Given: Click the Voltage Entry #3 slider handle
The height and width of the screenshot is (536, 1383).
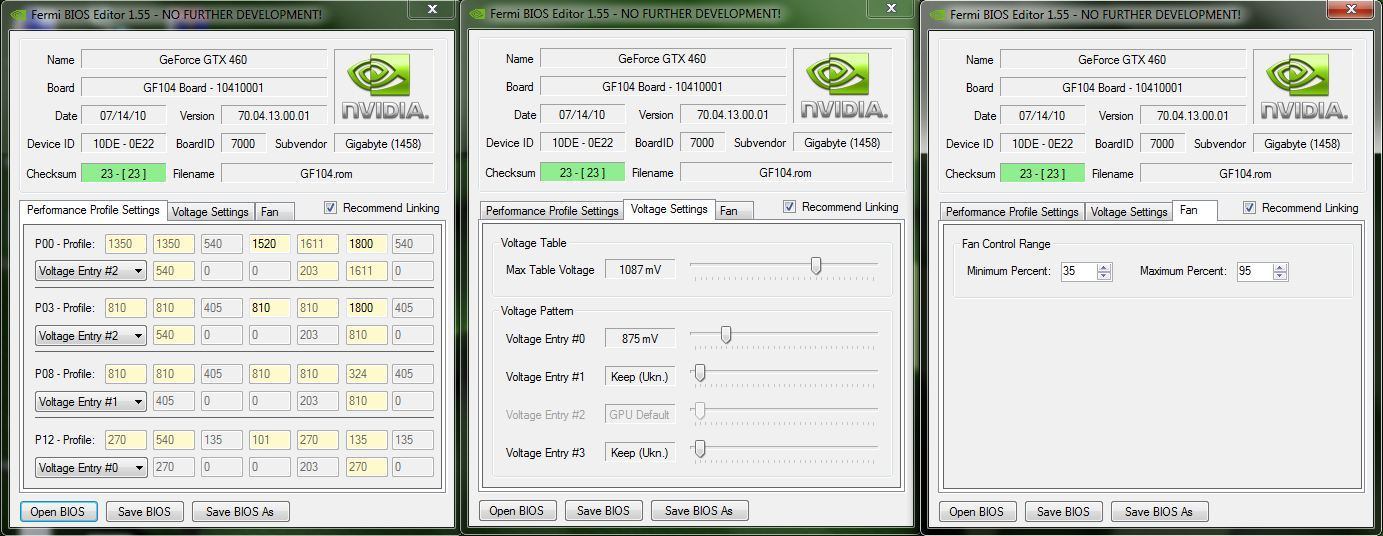Looking at the screenshot, I should 700,449.
